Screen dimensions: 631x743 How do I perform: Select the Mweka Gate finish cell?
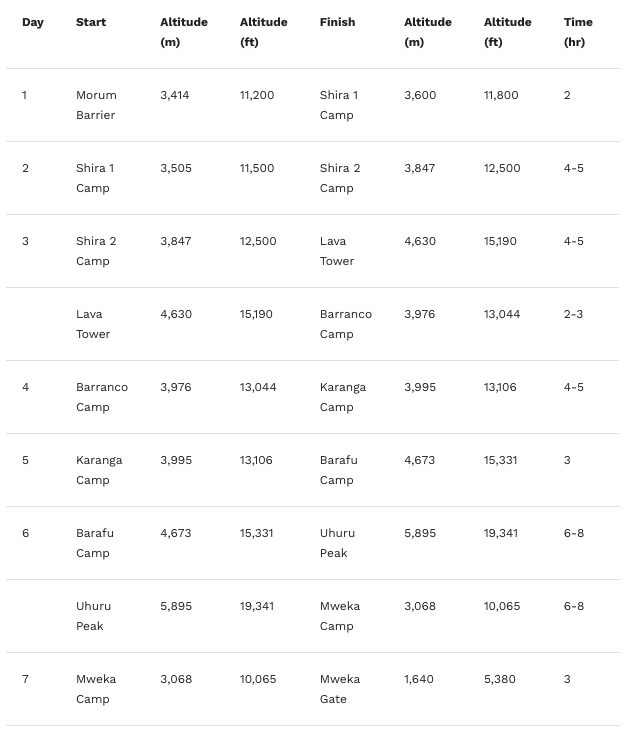tap(340, 689)
